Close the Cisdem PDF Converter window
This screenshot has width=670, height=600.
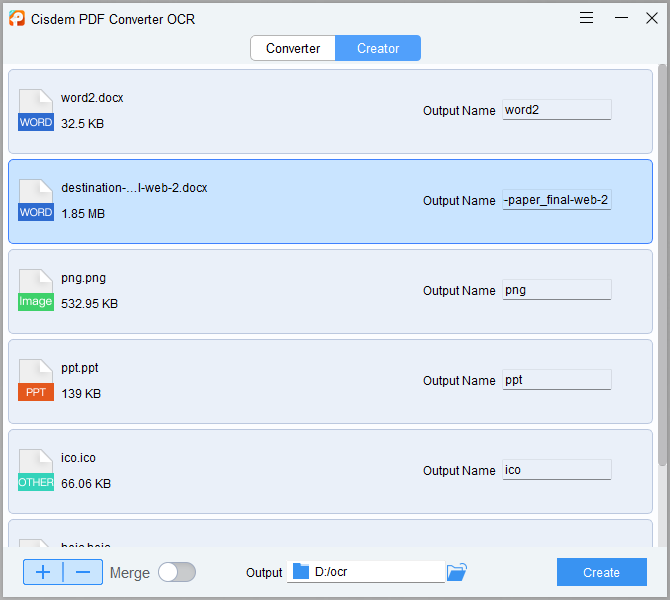(x=652, y=18)
